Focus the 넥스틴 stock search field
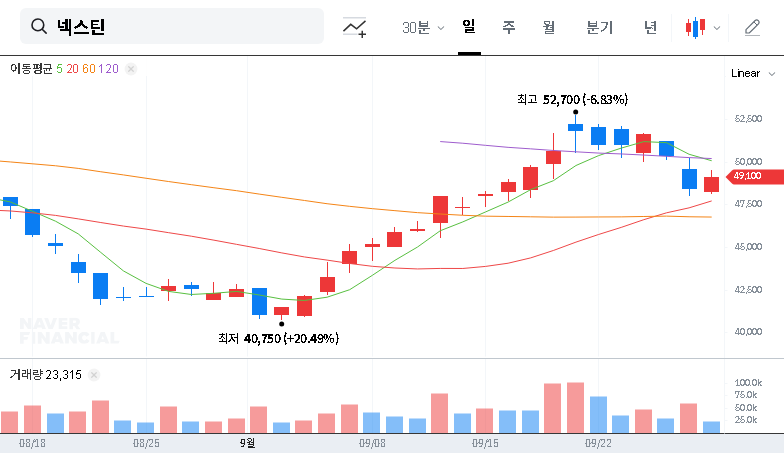This screenshot has height=453, width=784. (172, 26)
